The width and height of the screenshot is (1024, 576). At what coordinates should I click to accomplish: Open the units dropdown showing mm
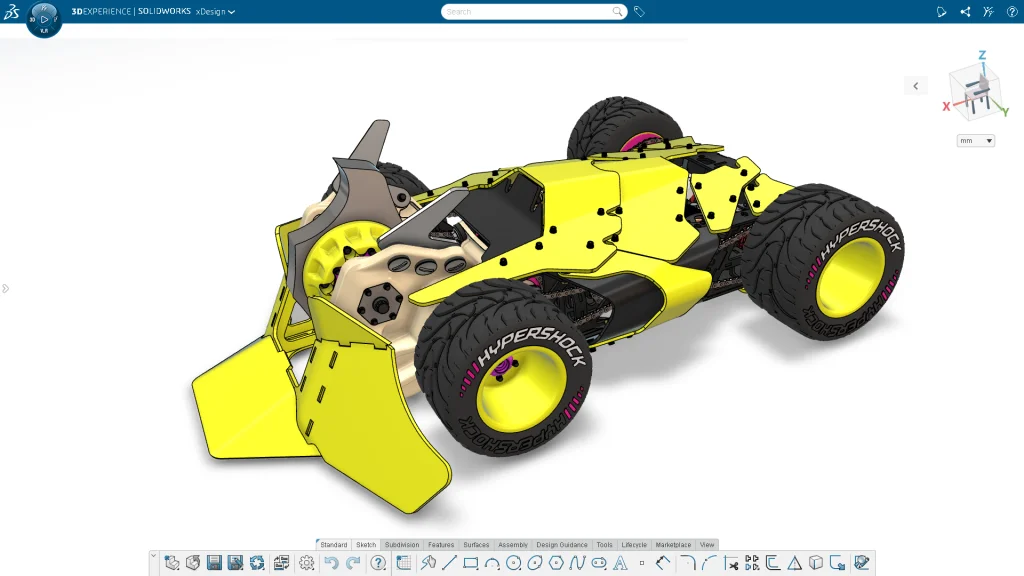pyautogui.click(x=975, y=140)
